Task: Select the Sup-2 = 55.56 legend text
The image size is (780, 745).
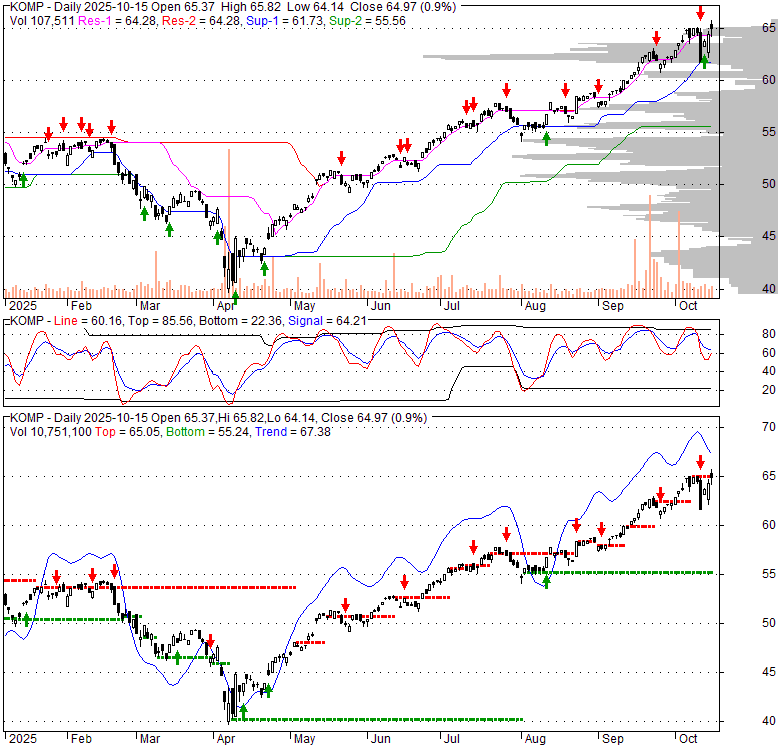Action: (367, 21)
